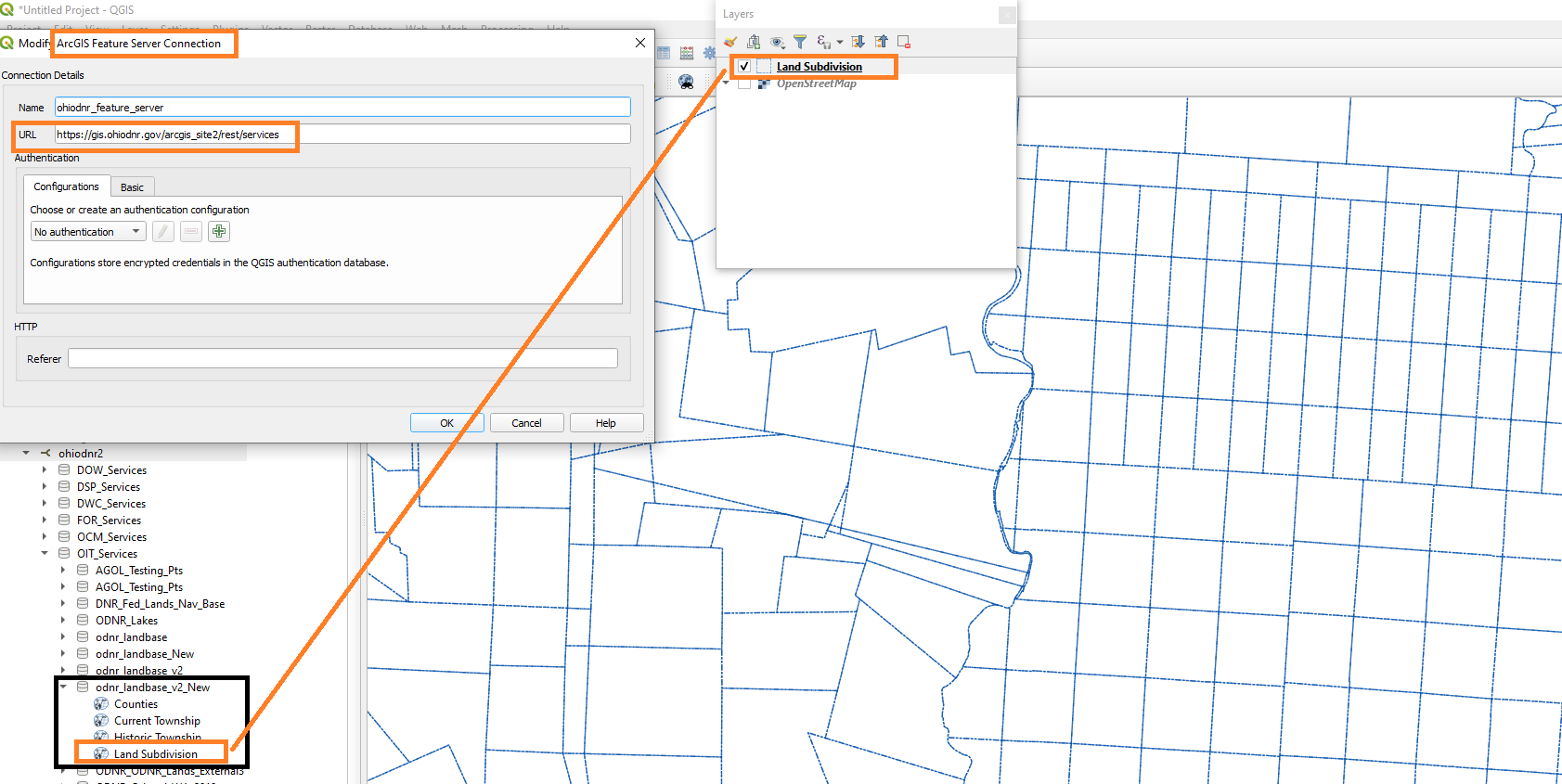
Task: Open processing toolbox gear icon
Action: (709, 54)
